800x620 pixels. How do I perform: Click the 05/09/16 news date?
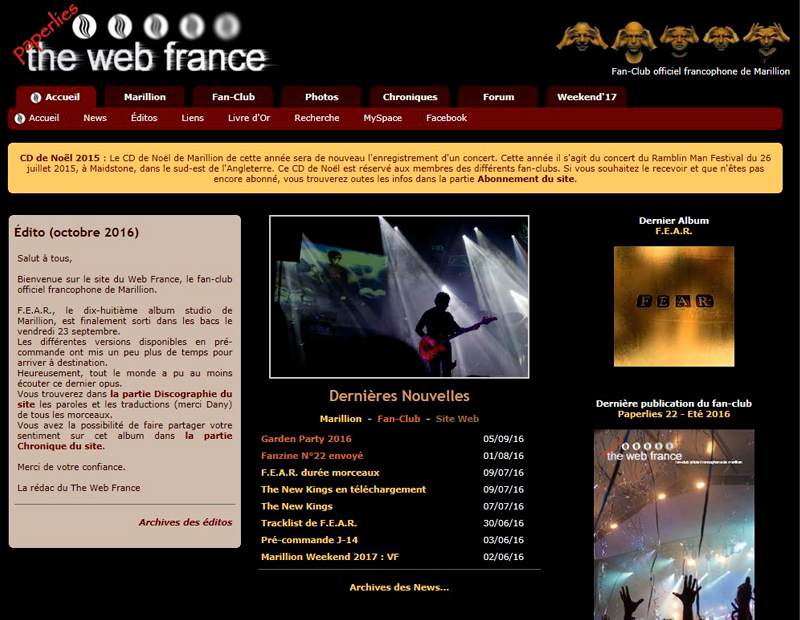coord(503,439)
